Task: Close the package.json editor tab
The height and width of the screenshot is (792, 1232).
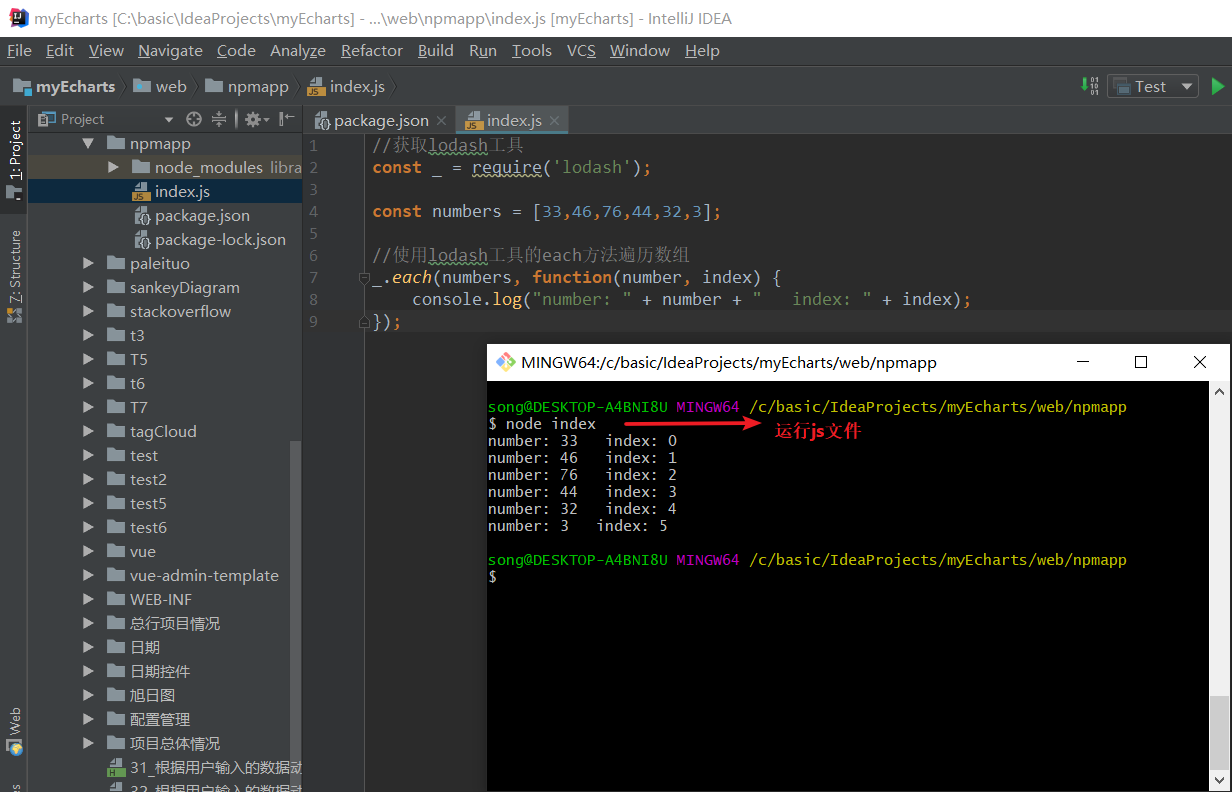Action: coord(442,121)
